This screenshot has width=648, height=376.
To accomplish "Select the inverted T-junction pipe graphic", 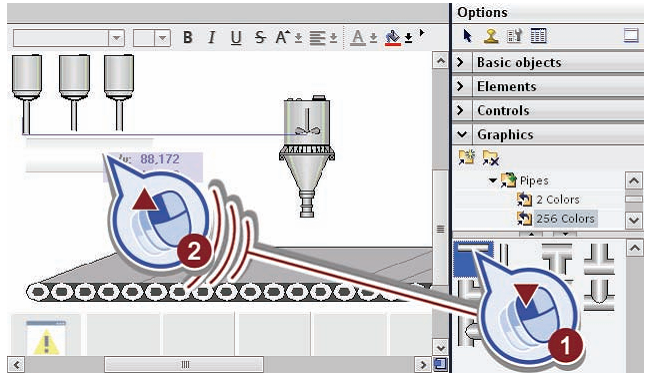I will (x=599, y=259).
